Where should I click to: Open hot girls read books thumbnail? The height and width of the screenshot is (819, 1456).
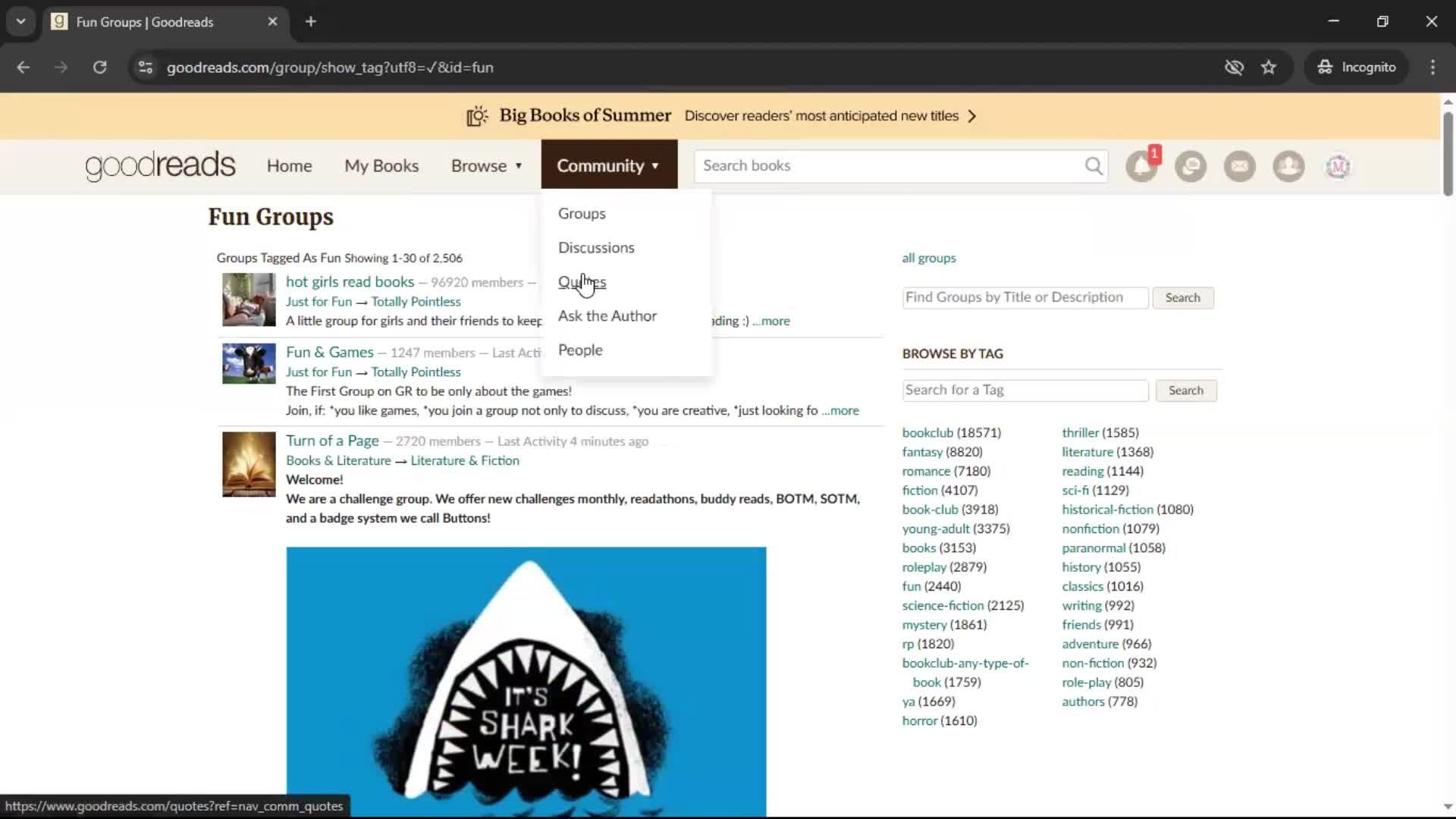click(249, 300)
